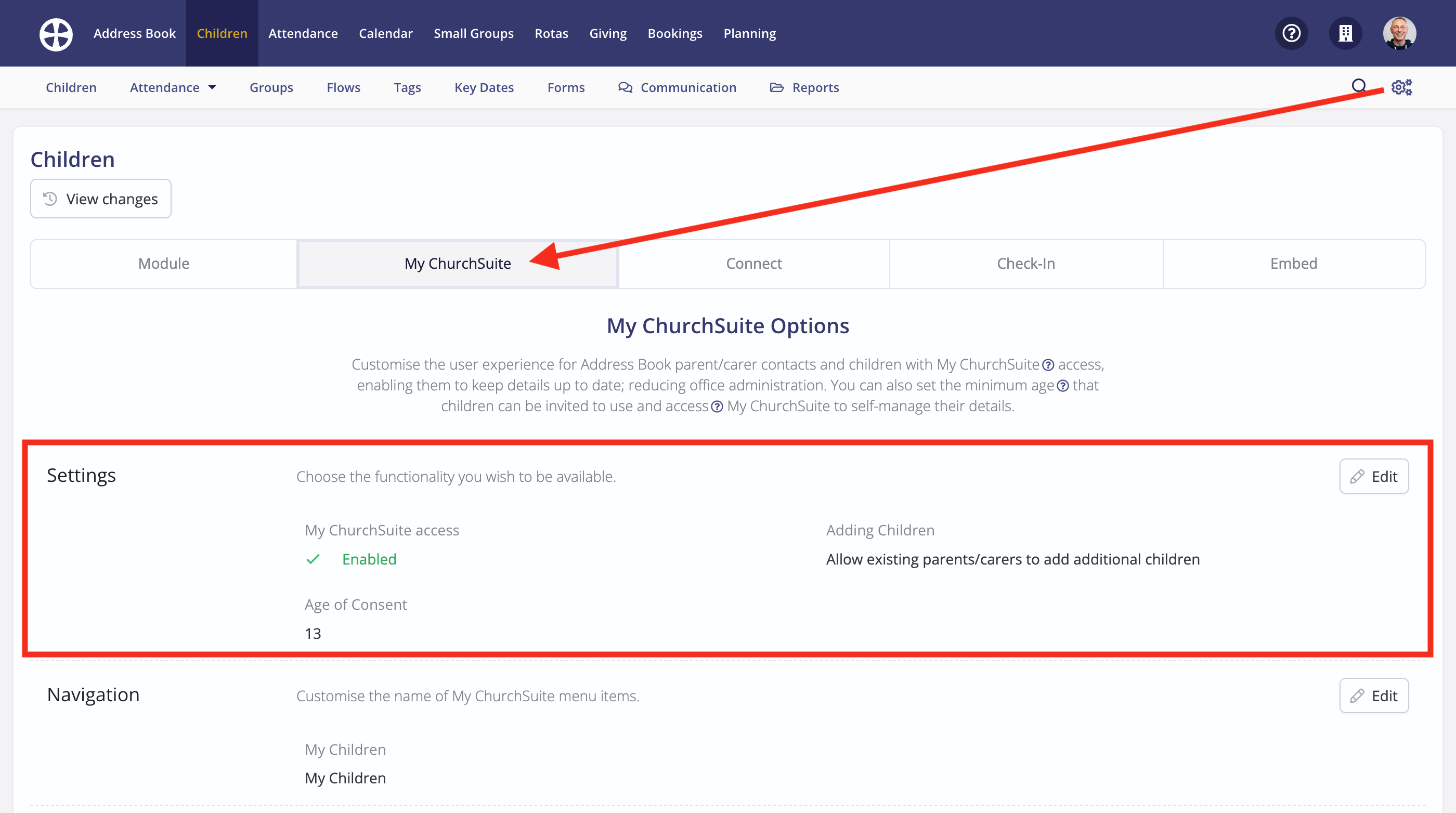Image resolution: width=1456 pixels, height=813 pixels.
Task: Go to Key Dates section
Action: click(484, 87)
